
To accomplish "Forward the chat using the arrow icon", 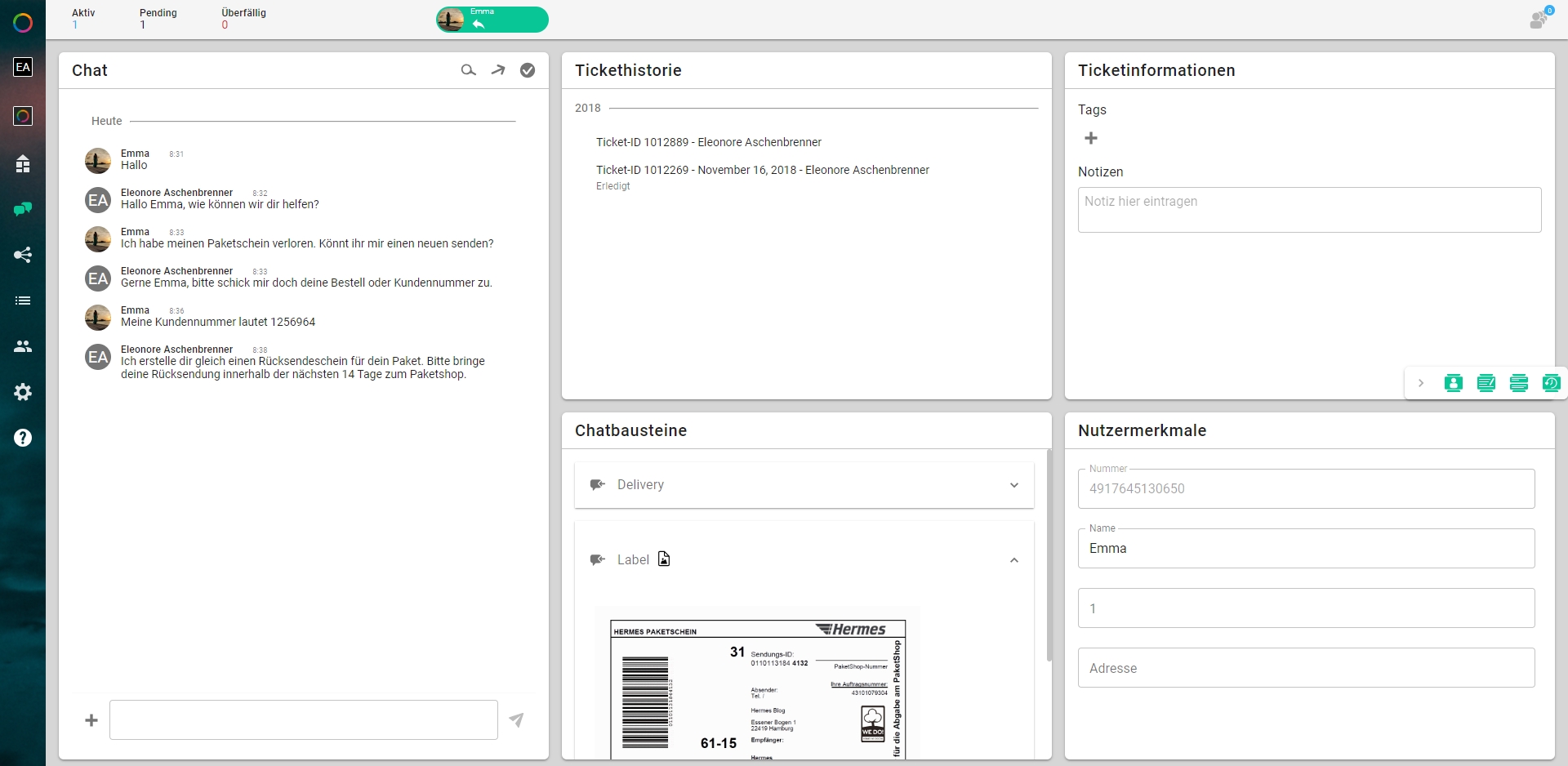I will (x=498, y=70).
